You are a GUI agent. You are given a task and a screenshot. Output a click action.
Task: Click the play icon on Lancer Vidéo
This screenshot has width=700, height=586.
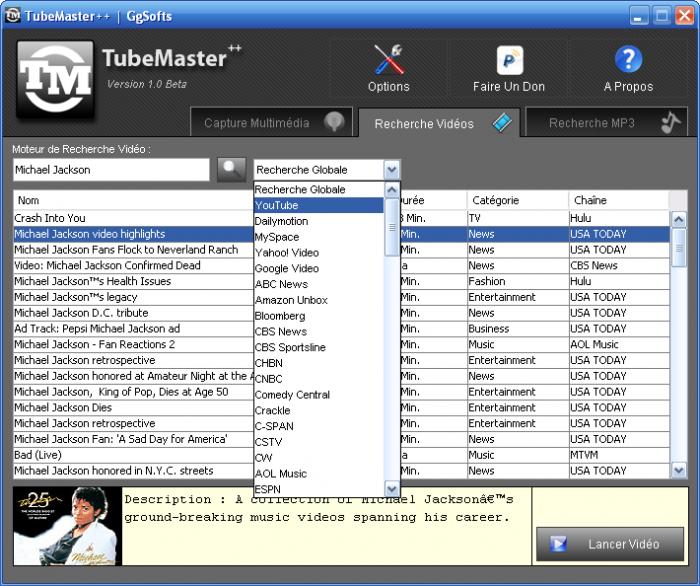coord(558,544)
